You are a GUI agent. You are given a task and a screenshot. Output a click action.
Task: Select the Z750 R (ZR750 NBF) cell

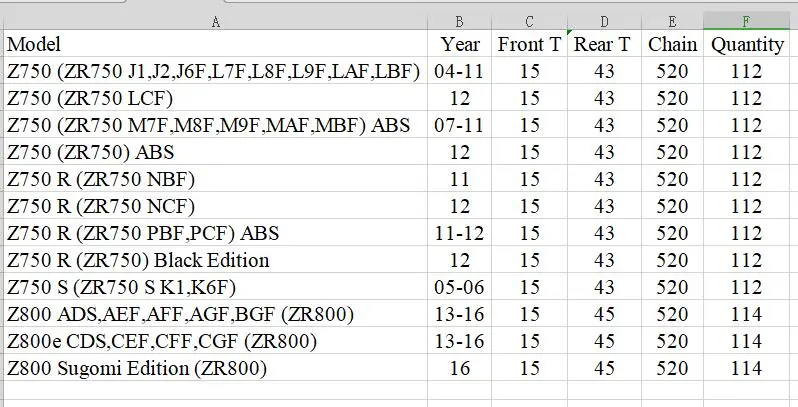[216, 179]
